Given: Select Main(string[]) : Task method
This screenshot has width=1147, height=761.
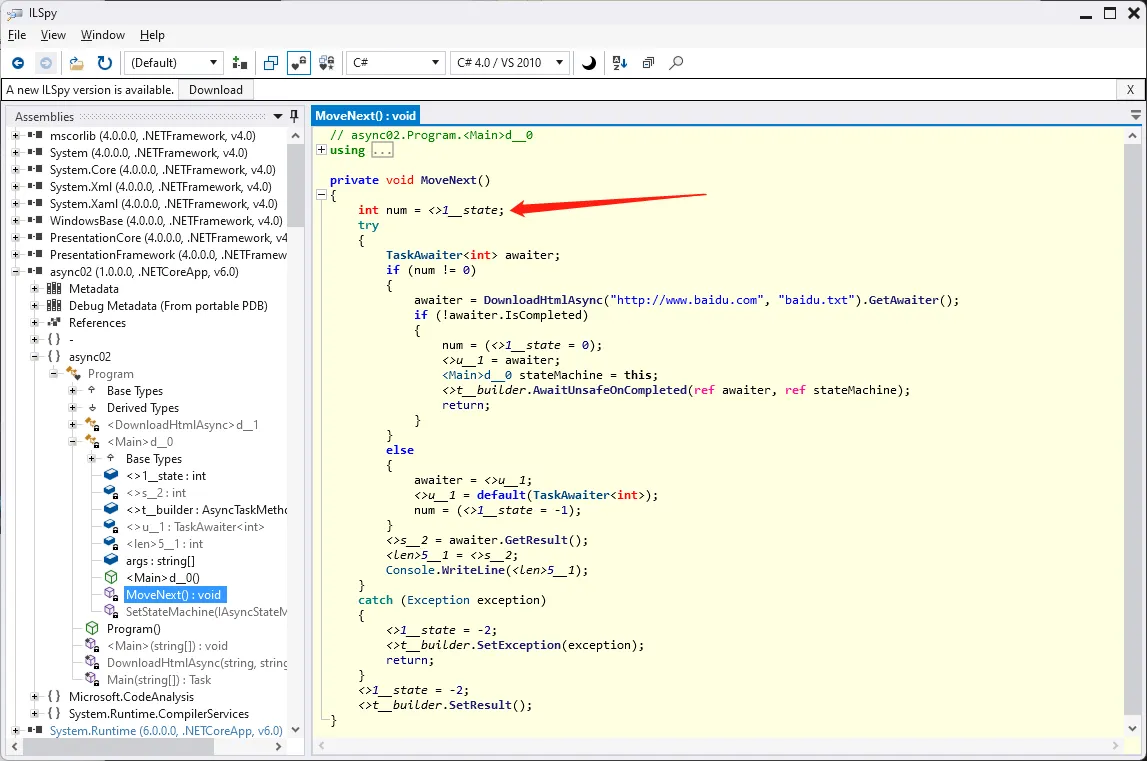Looking at the screenshot, I should [x=159, y=679].
